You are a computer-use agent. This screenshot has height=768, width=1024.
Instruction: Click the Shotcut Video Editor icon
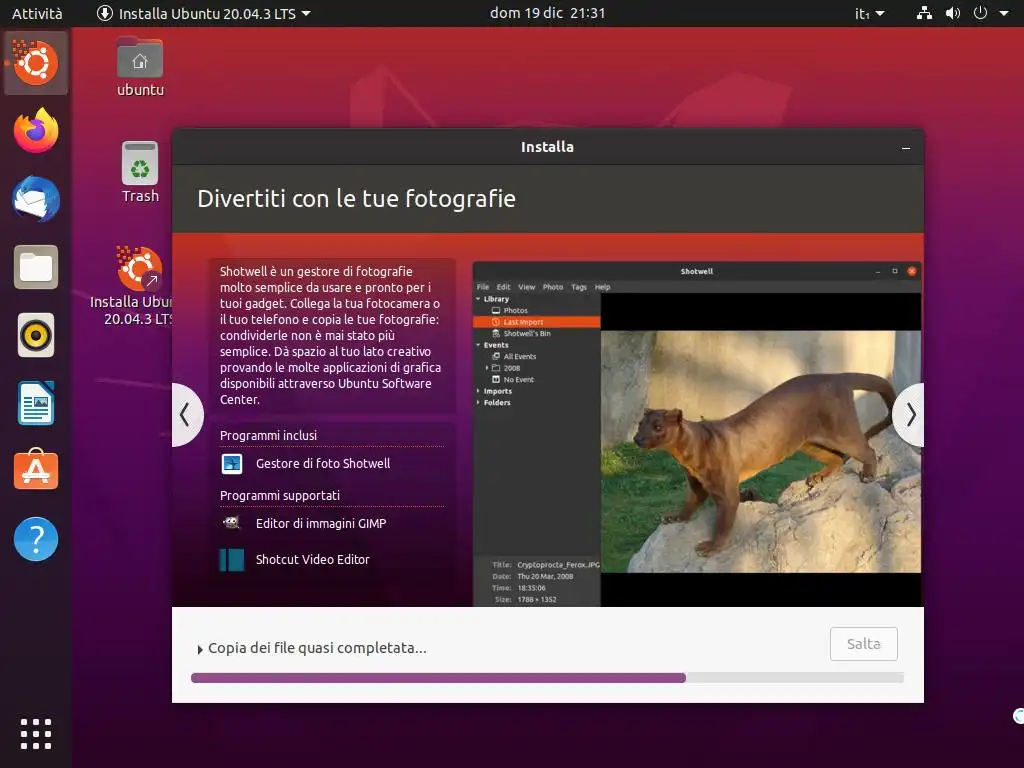pos(232,560)
